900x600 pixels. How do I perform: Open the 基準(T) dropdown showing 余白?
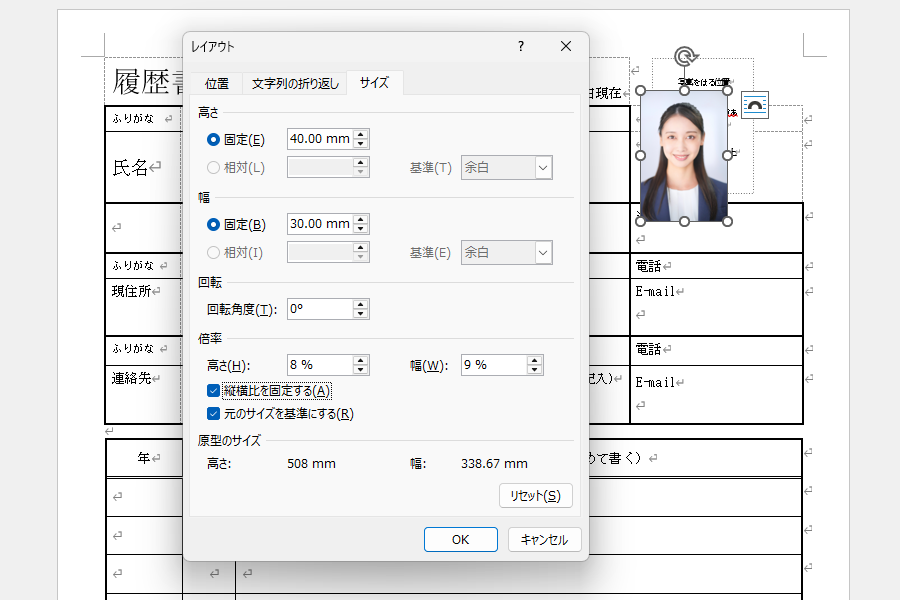click(x=541, y=167)
